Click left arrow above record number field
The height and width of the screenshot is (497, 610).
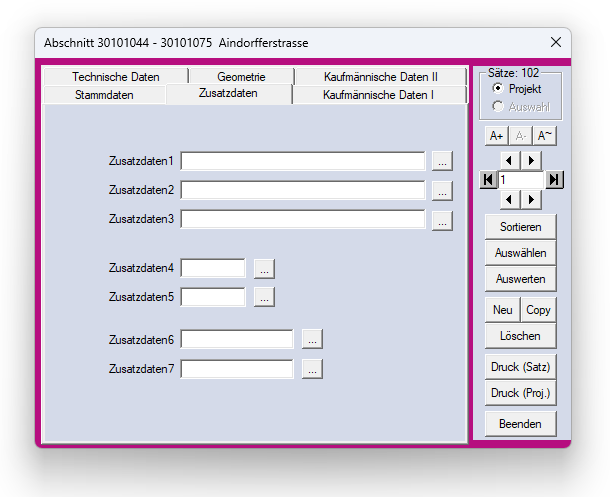click(509, 160)
